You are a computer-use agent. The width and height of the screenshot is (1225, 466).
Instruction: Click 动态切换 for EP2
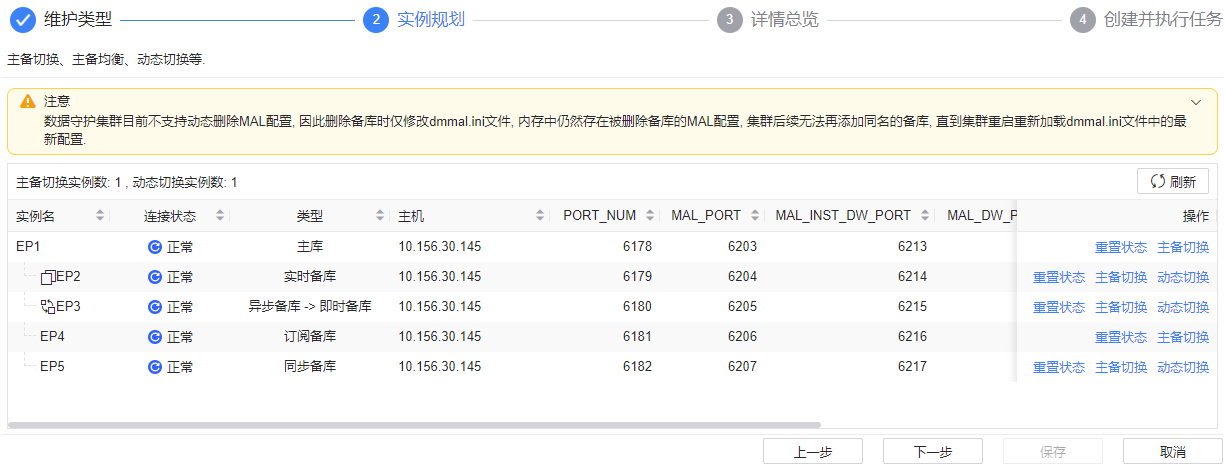[x=1183, y=277]
